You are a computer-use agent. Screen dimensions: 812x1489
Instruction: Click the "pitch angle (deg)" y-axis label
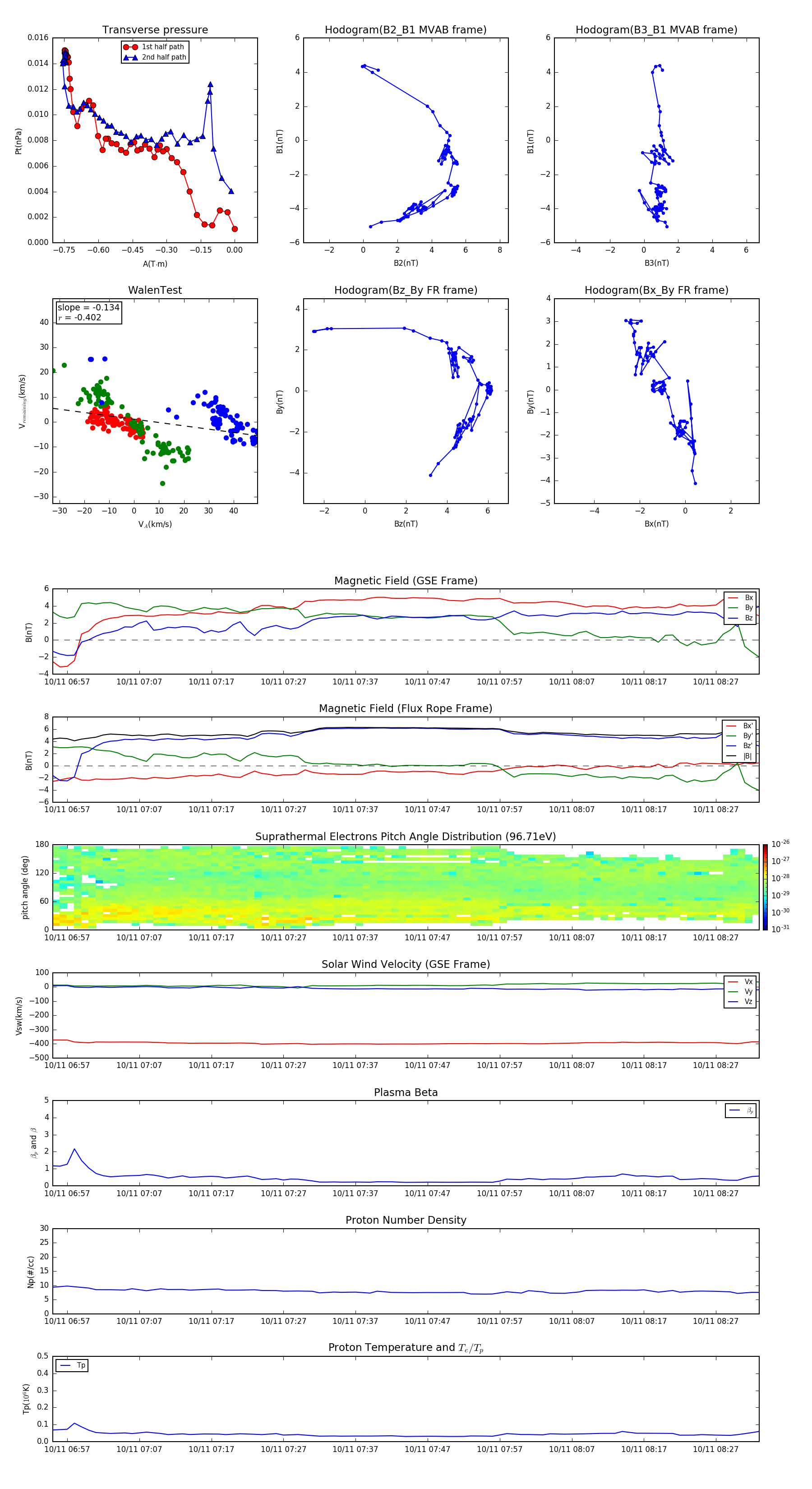coord(25,887)
